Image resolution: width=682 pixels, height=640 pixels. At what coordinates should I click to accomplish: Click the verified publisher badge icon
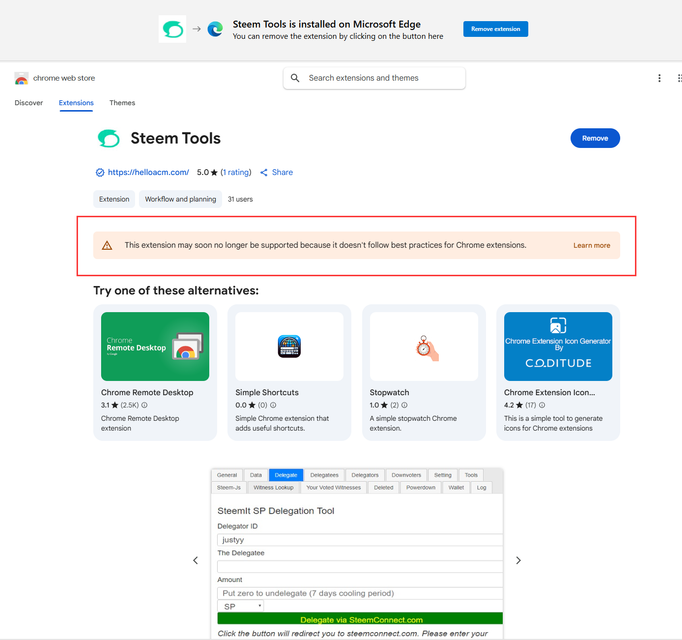[100, 172]
